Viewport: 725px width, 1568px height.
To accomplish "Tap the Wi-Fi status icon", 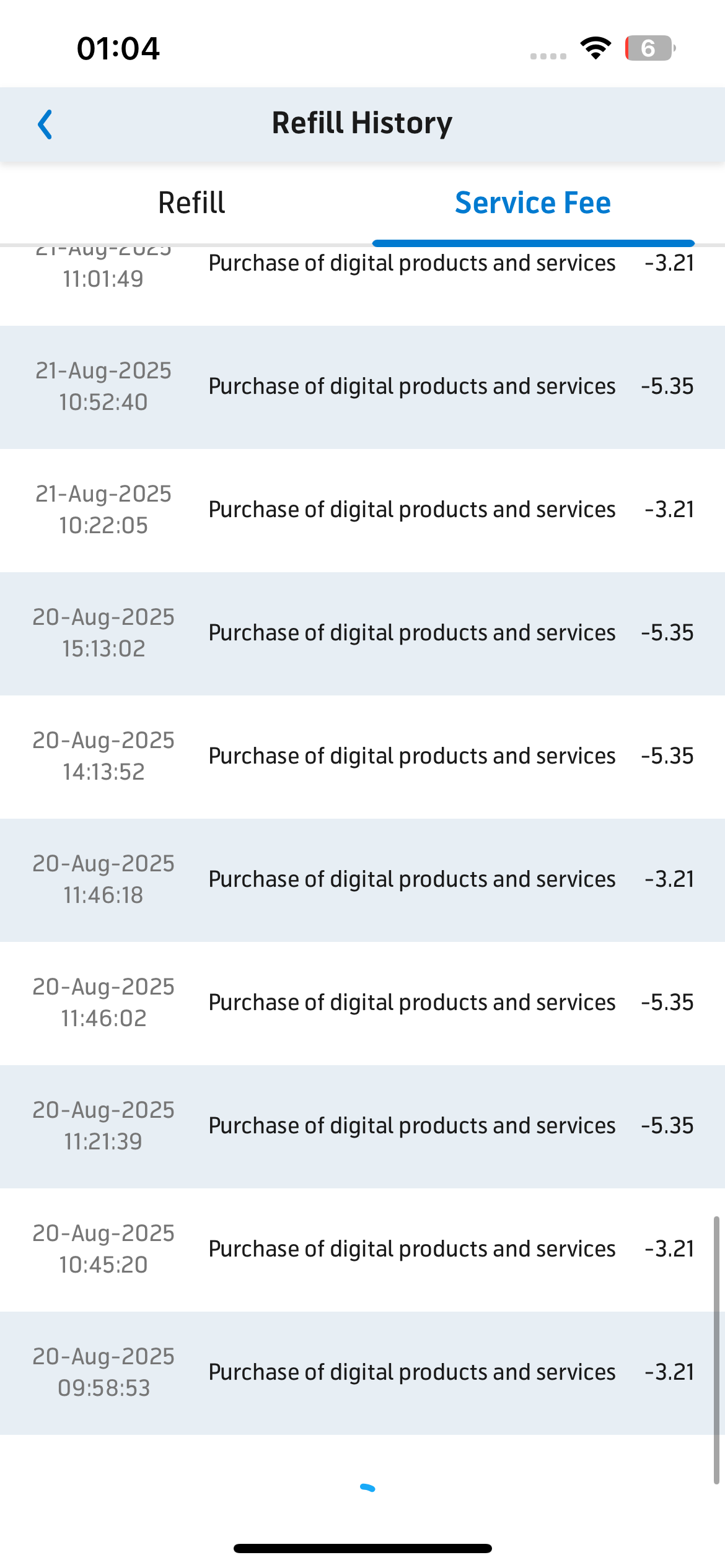I will (595, 48).
